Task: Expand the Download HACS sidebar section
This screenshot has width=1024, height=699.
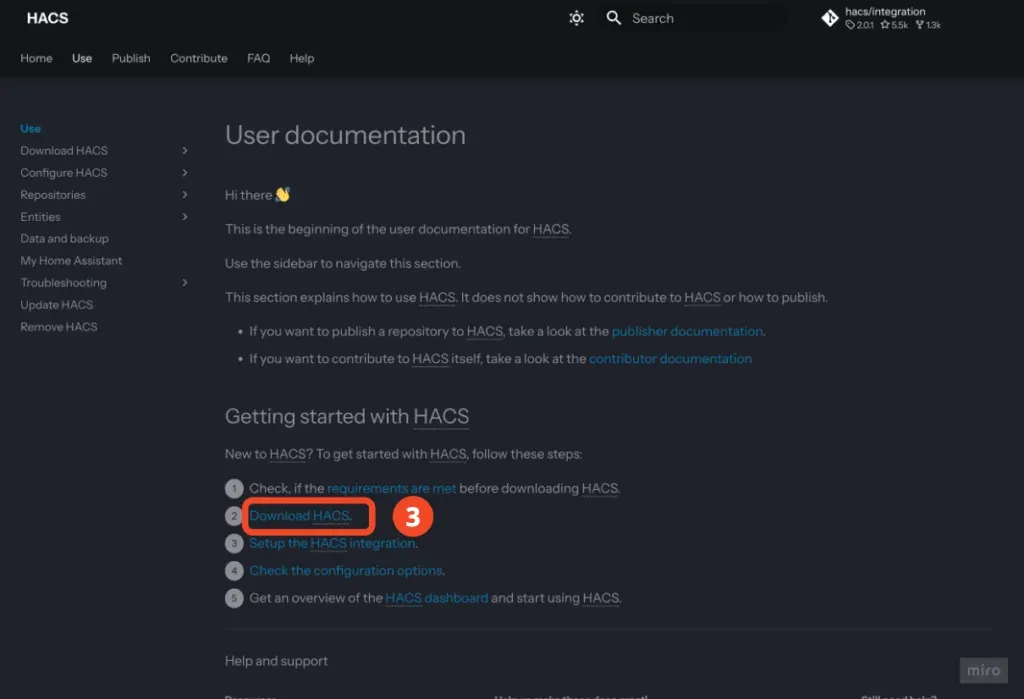Action: point(185,151)
